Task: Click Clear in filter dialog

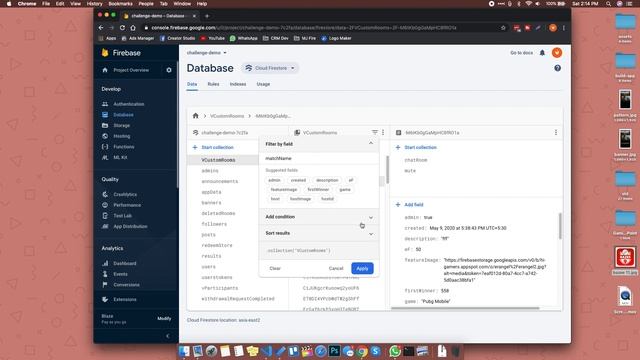Action: click(275, 268)
